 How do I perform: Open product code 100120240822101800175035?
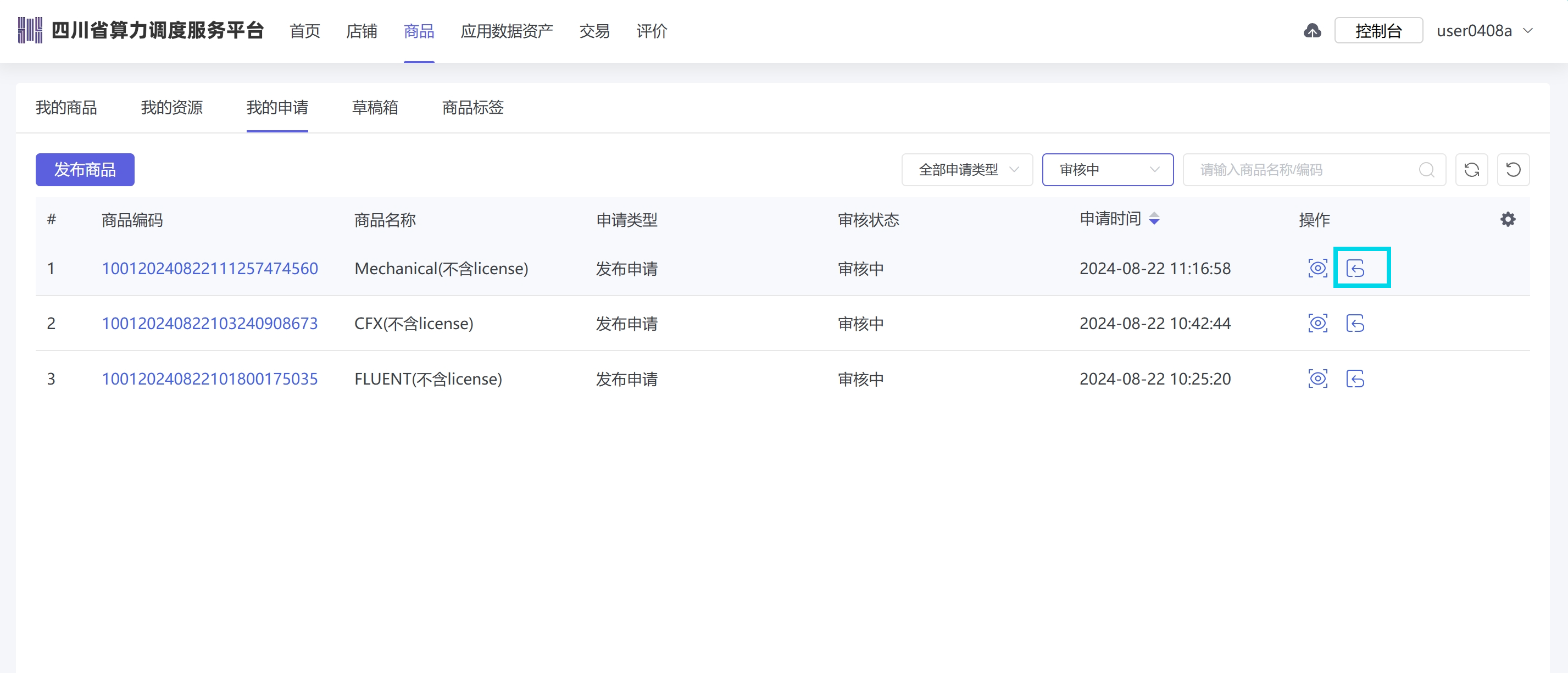209,379
